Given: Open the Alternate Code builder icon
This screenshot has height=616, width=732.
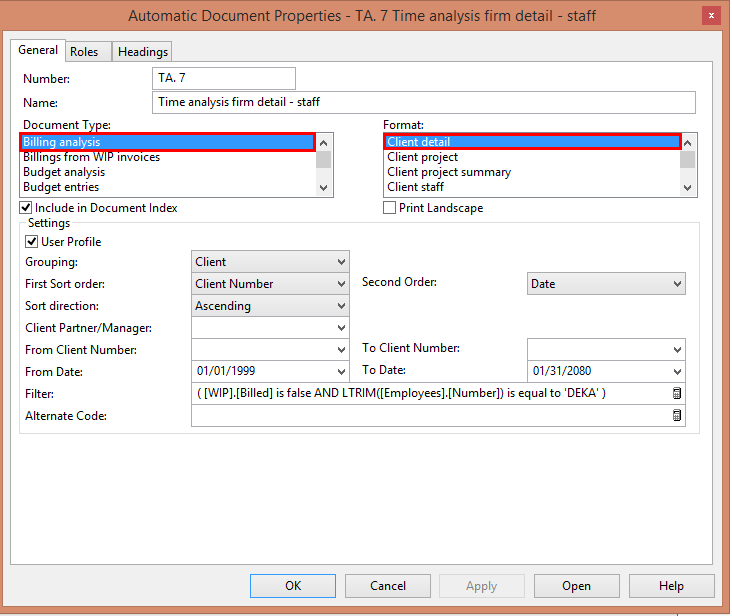Looking at the screenshot, I should coord(676,415).
